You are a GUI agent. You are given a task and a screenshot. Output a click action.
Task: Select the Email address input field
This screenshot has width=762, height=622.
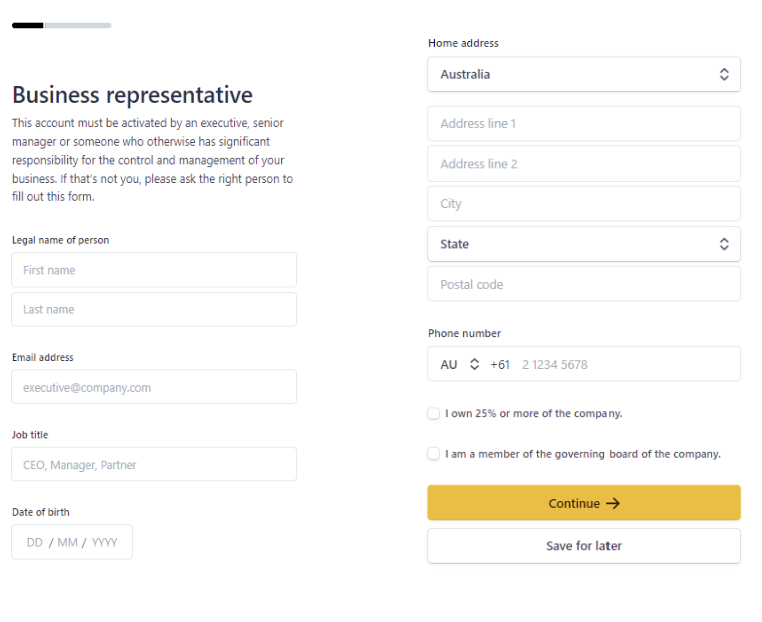point(154,388)
